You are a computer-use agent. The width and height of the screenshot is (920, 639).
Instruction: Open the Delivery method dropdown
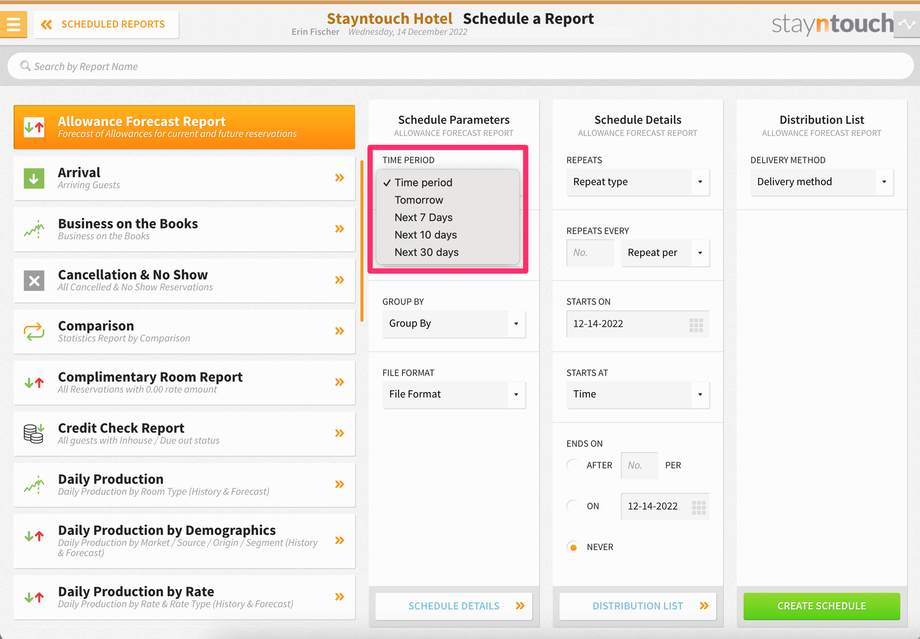tap(821, 182)
